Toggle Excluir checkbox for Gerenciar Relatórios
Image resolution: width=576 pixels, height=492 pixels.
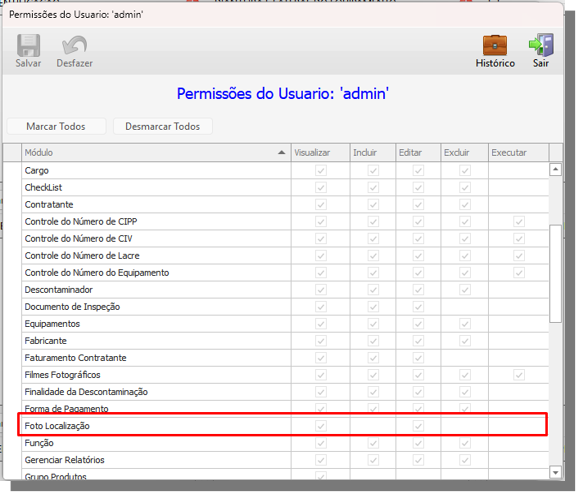click(x=465, y=460)
